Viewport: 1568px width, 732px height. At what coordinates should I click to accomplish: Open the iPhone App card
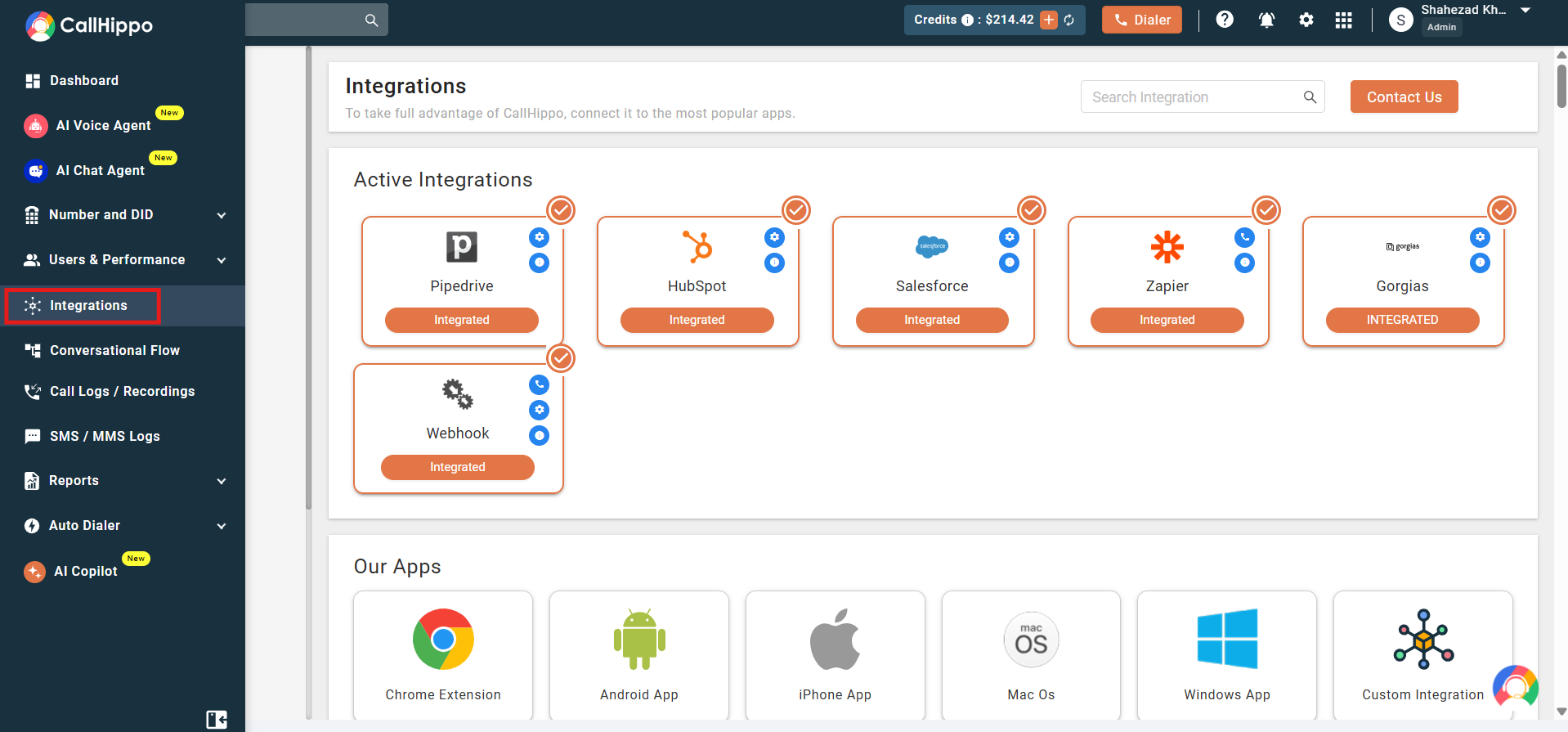coord(835,655)
